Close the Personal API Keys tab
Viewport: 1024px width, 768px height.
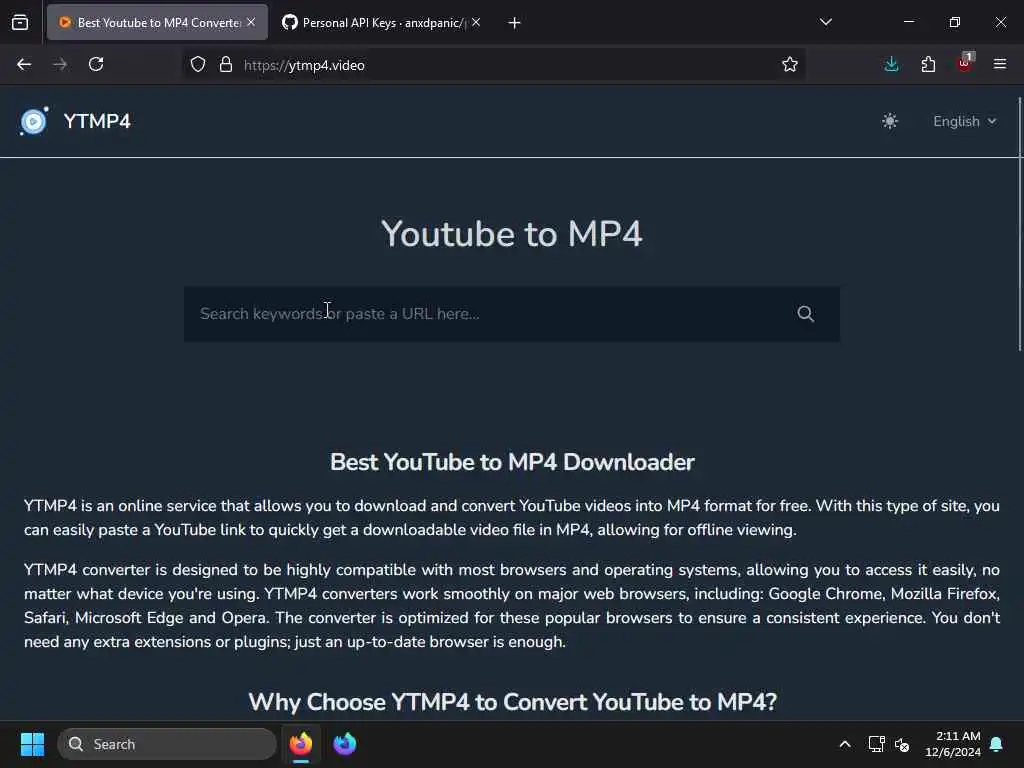click(476, 22)
